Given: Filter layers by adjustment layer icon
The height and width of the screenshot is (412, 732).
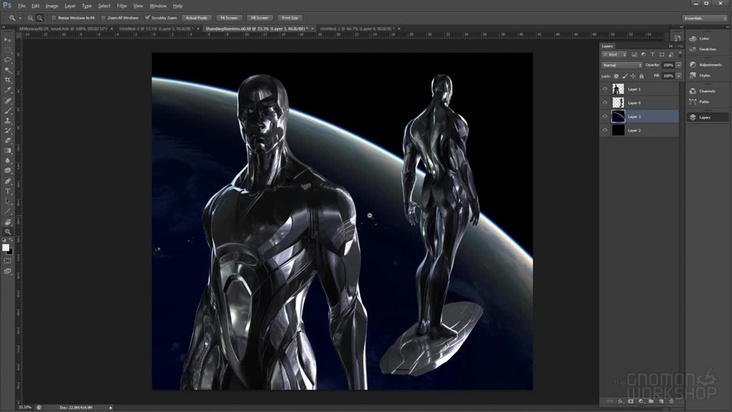Looking at the screenshot, I should click(x=643, y=55).
